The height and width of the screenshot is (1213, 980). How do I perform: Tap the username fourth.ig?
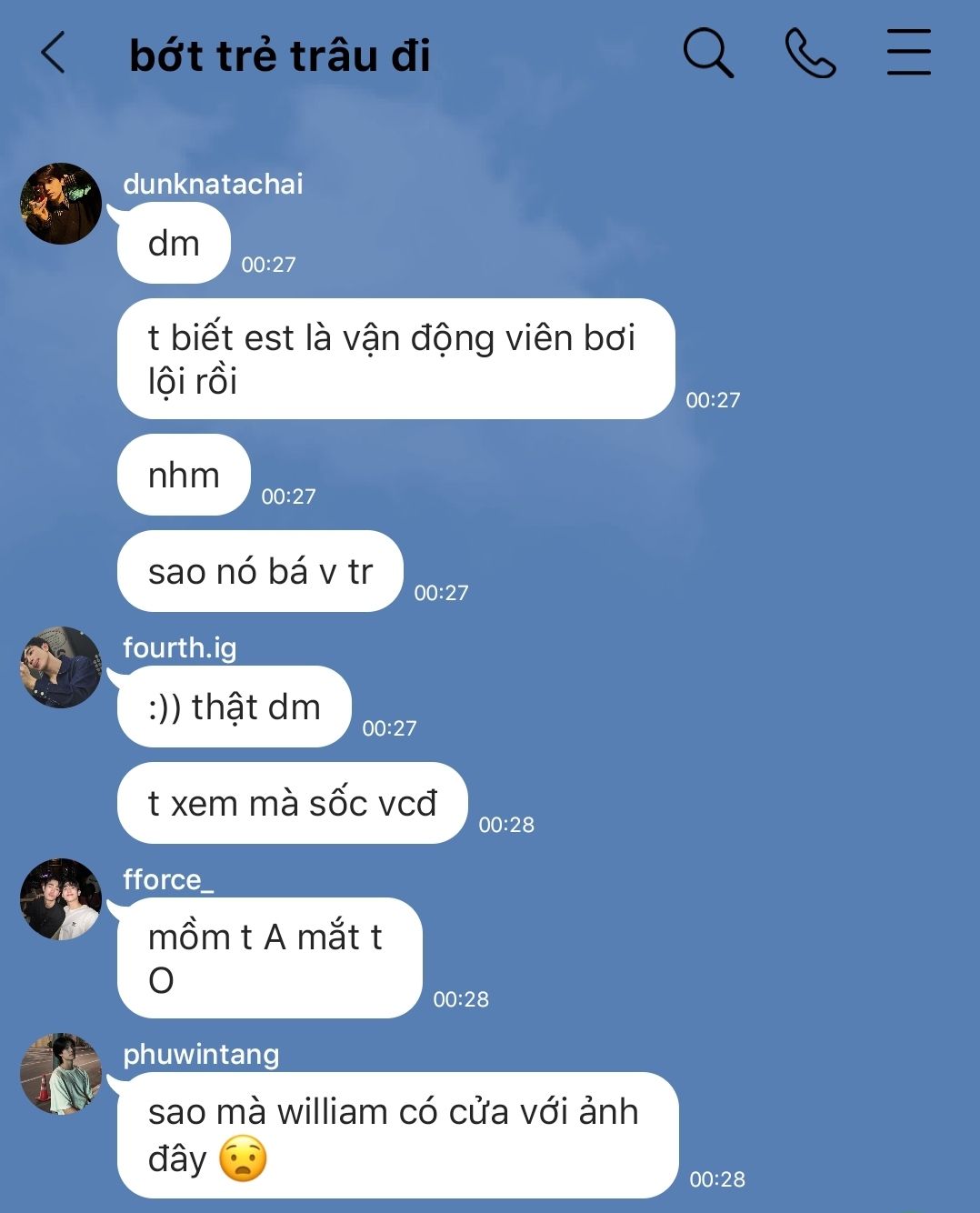point(180,647)
